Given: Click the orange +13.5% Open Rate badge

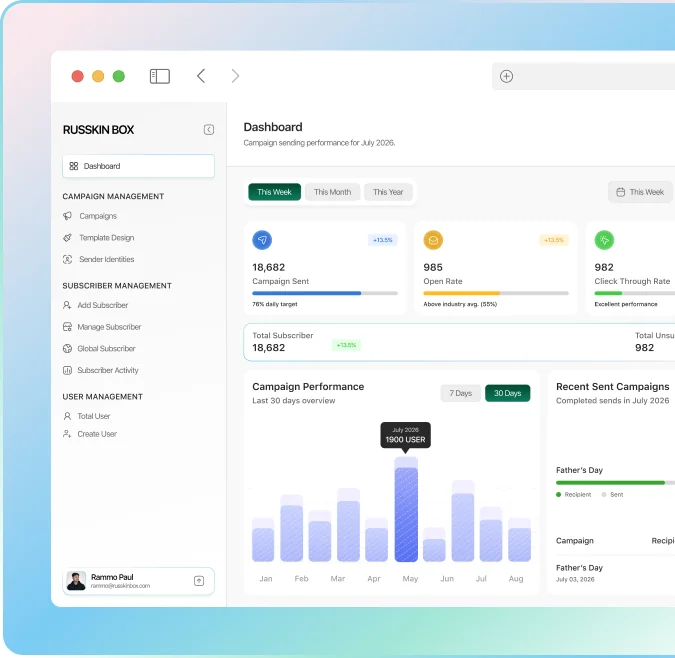Looking at the screenshot, I should click(x=554, y=240).
